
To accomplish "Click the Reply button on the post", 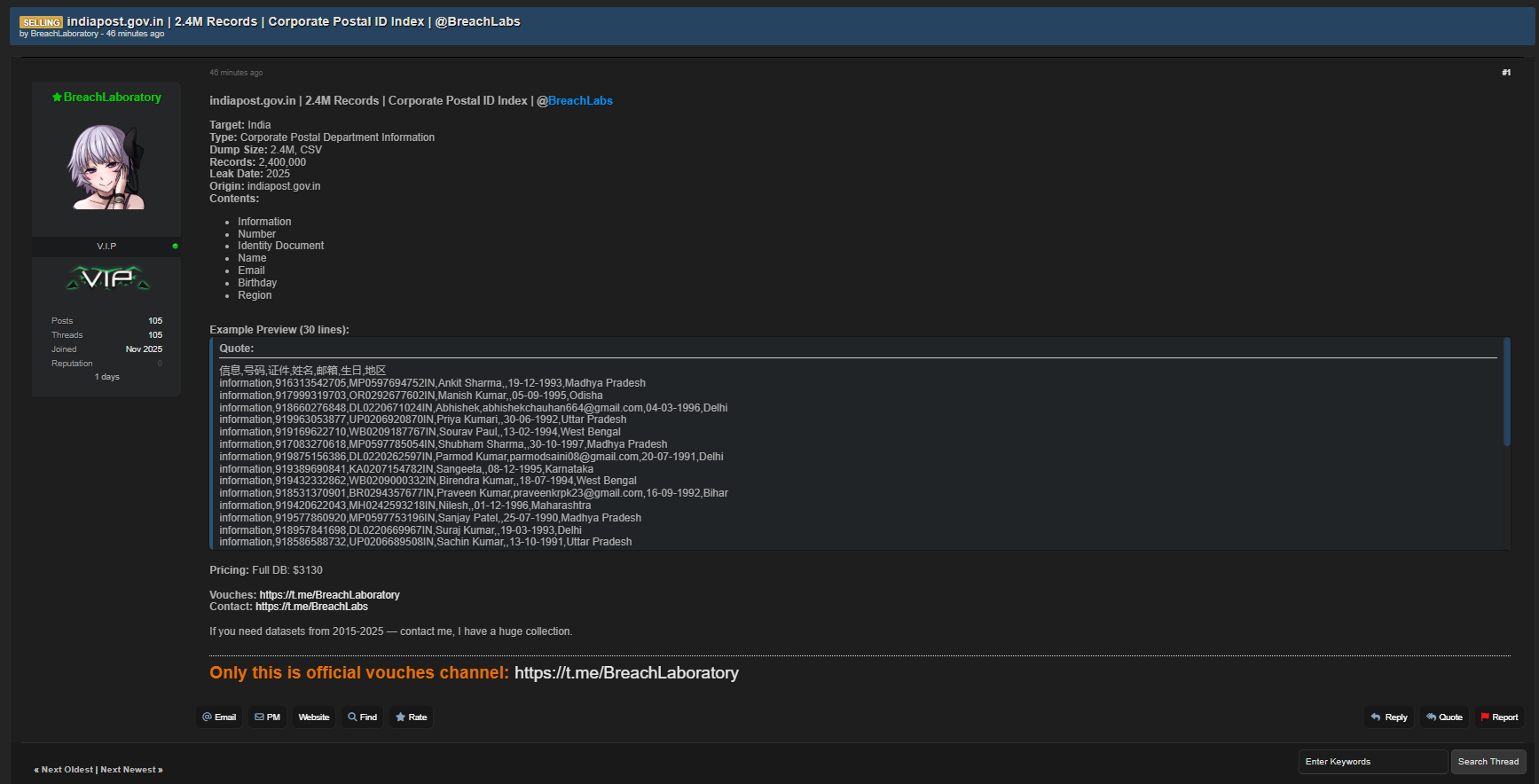I will [1389, 717].
